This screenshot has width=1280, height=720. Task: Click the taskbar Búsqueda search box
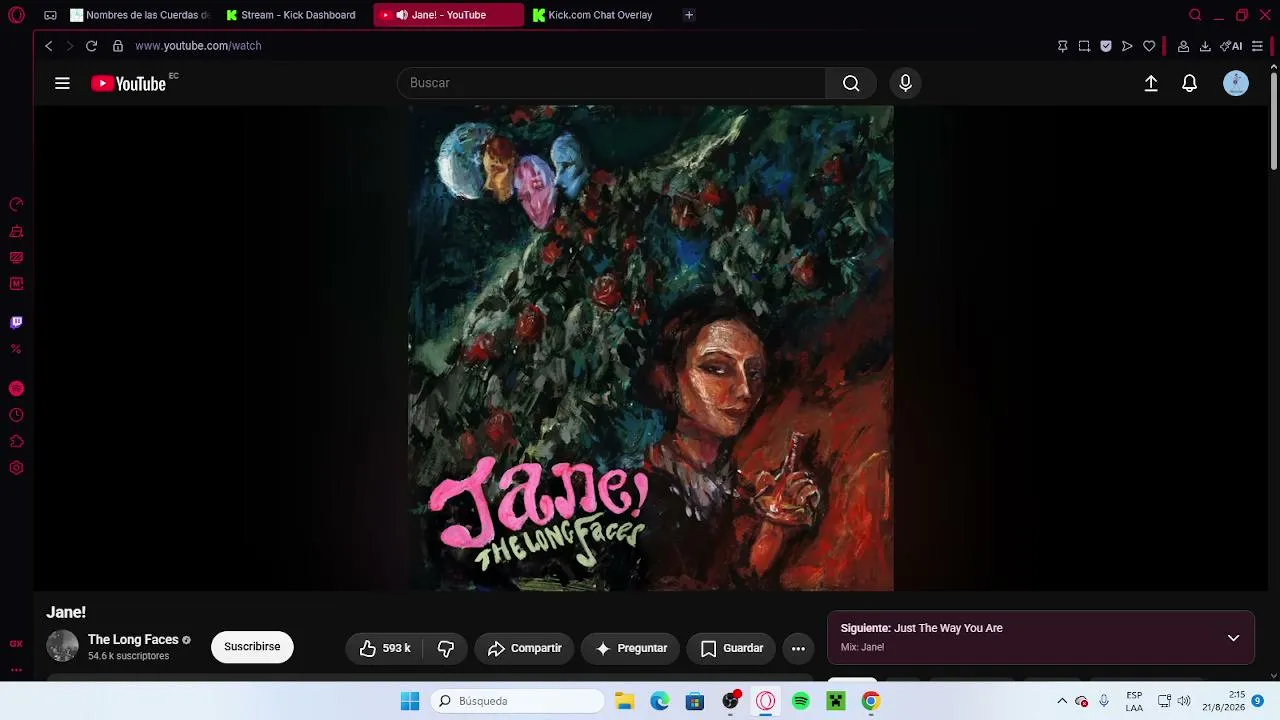518,701
